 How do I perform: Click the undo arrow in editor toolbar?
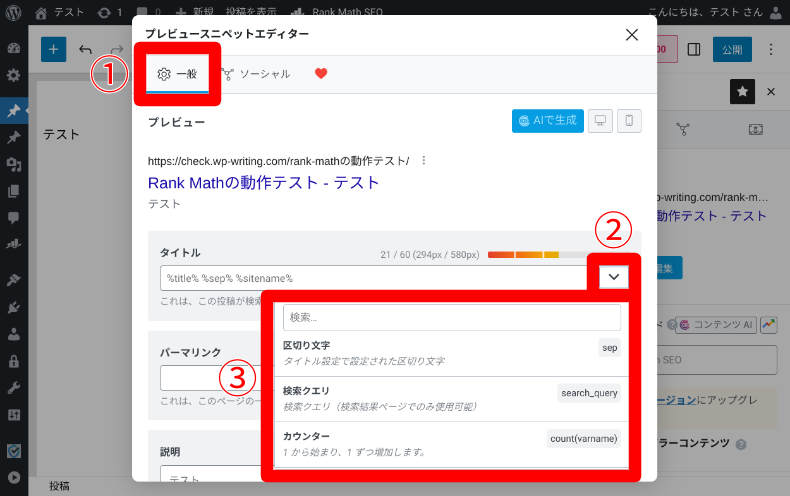[85, 49]
